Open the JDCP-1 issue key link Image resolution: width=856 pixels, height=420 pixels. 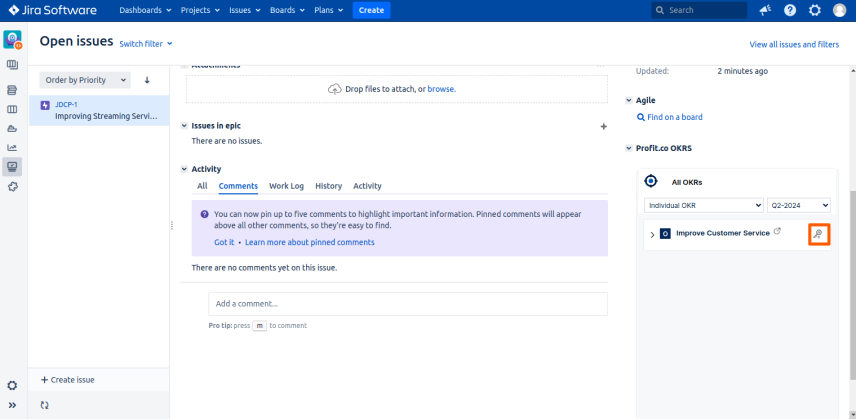click(66, 104)
